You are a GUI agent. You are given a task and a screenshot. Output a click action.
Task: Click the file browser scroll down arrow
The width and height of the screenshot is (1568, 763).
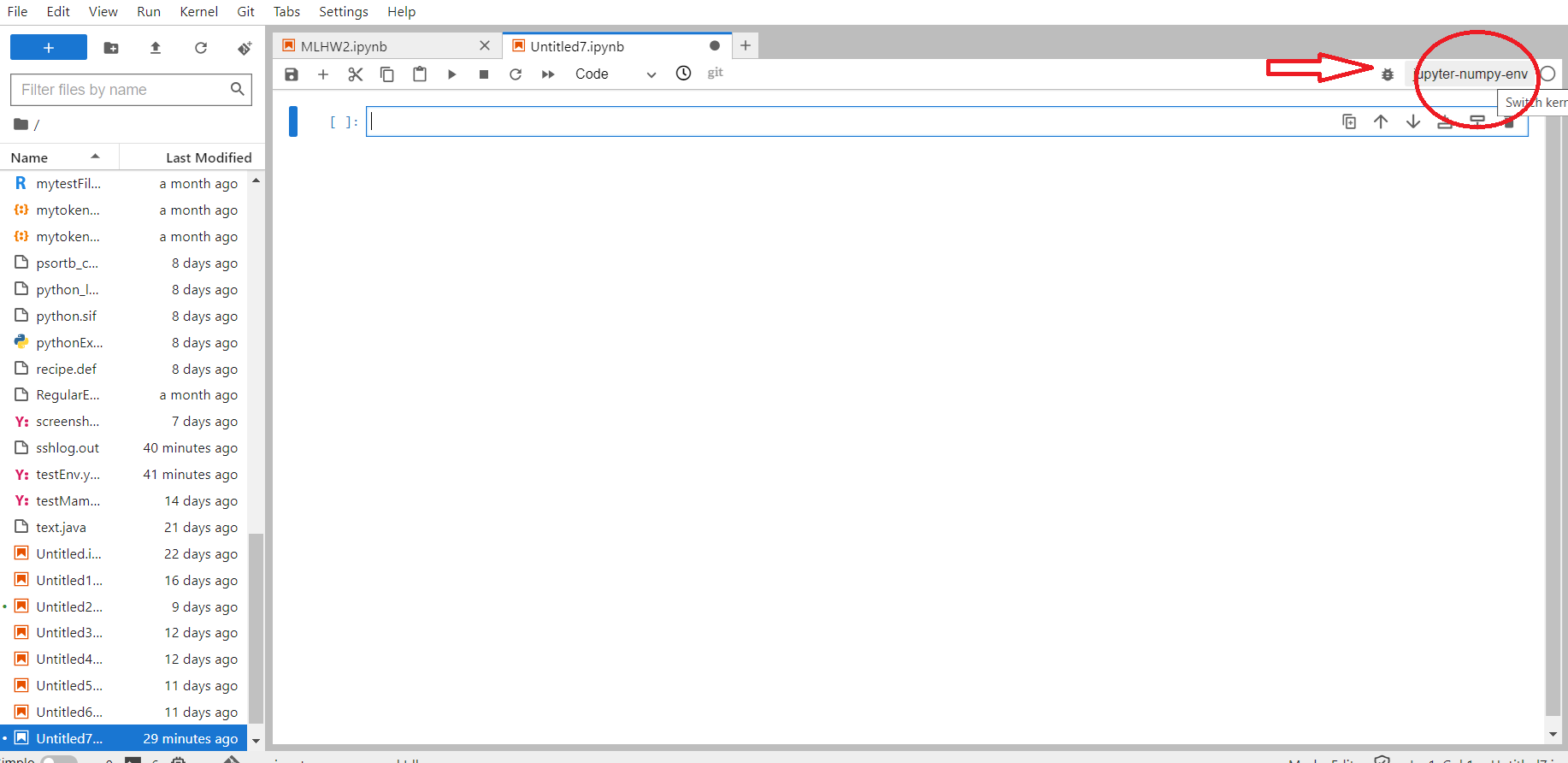[x=256, y=742]
